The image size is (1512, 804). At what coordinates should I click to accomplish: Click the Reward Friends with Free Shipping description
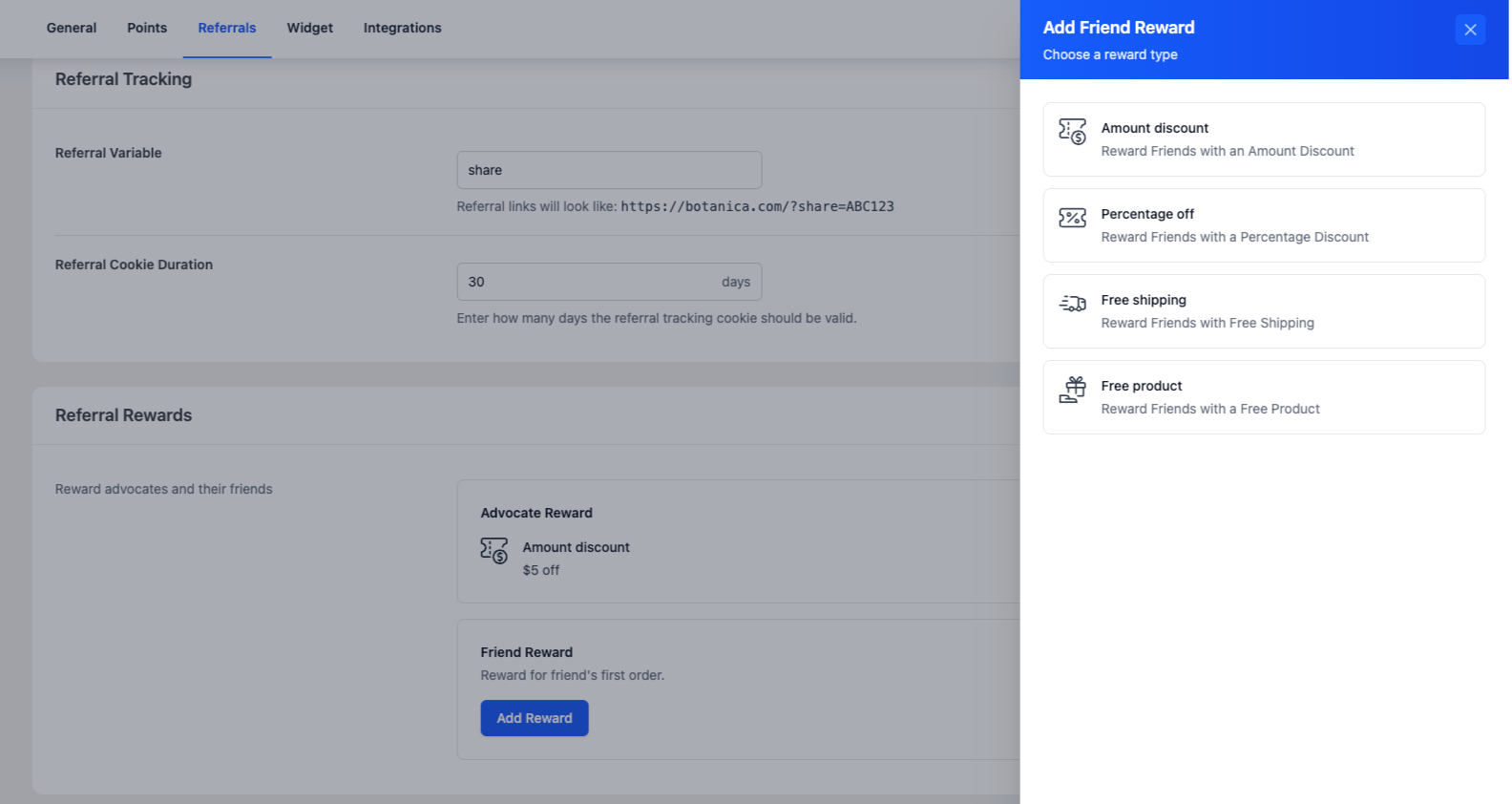pyautogui.click(x=1207, y=323)
